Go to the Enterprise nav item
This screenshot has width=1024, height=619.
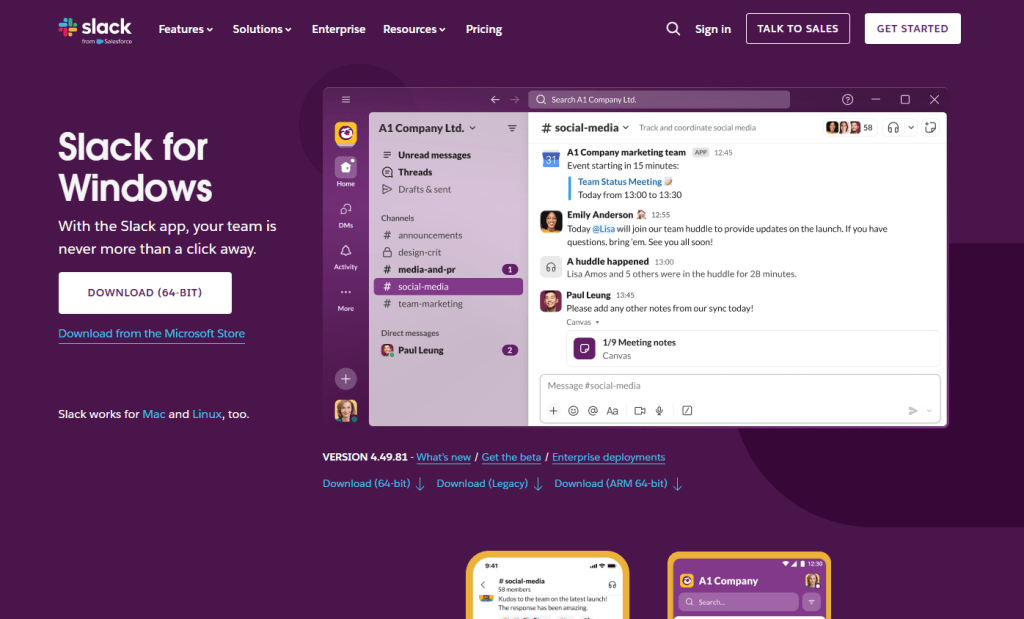[x=338, y=29]
